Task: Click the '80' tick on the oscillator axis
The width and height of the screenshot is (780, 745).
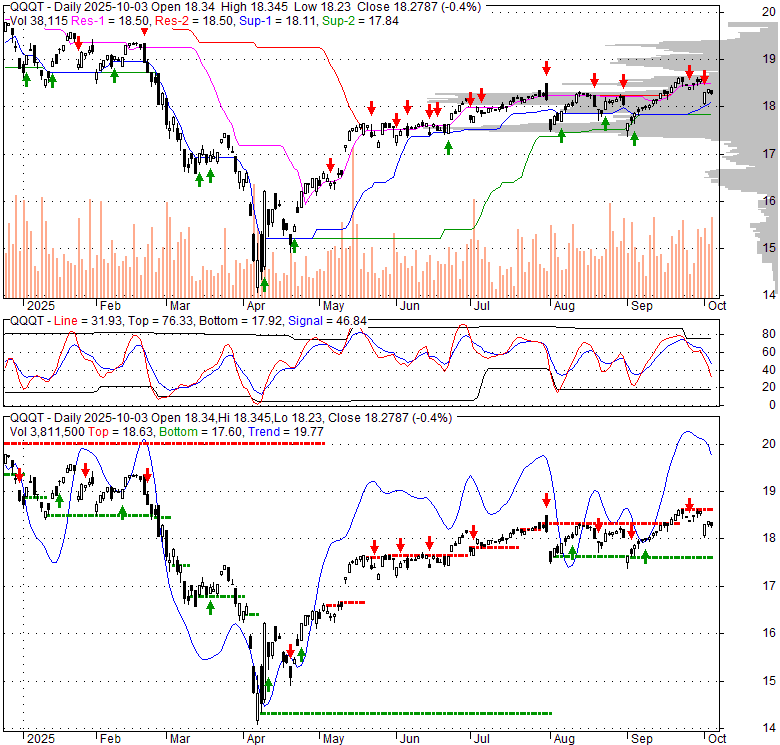Action: (x=769, y=334)
